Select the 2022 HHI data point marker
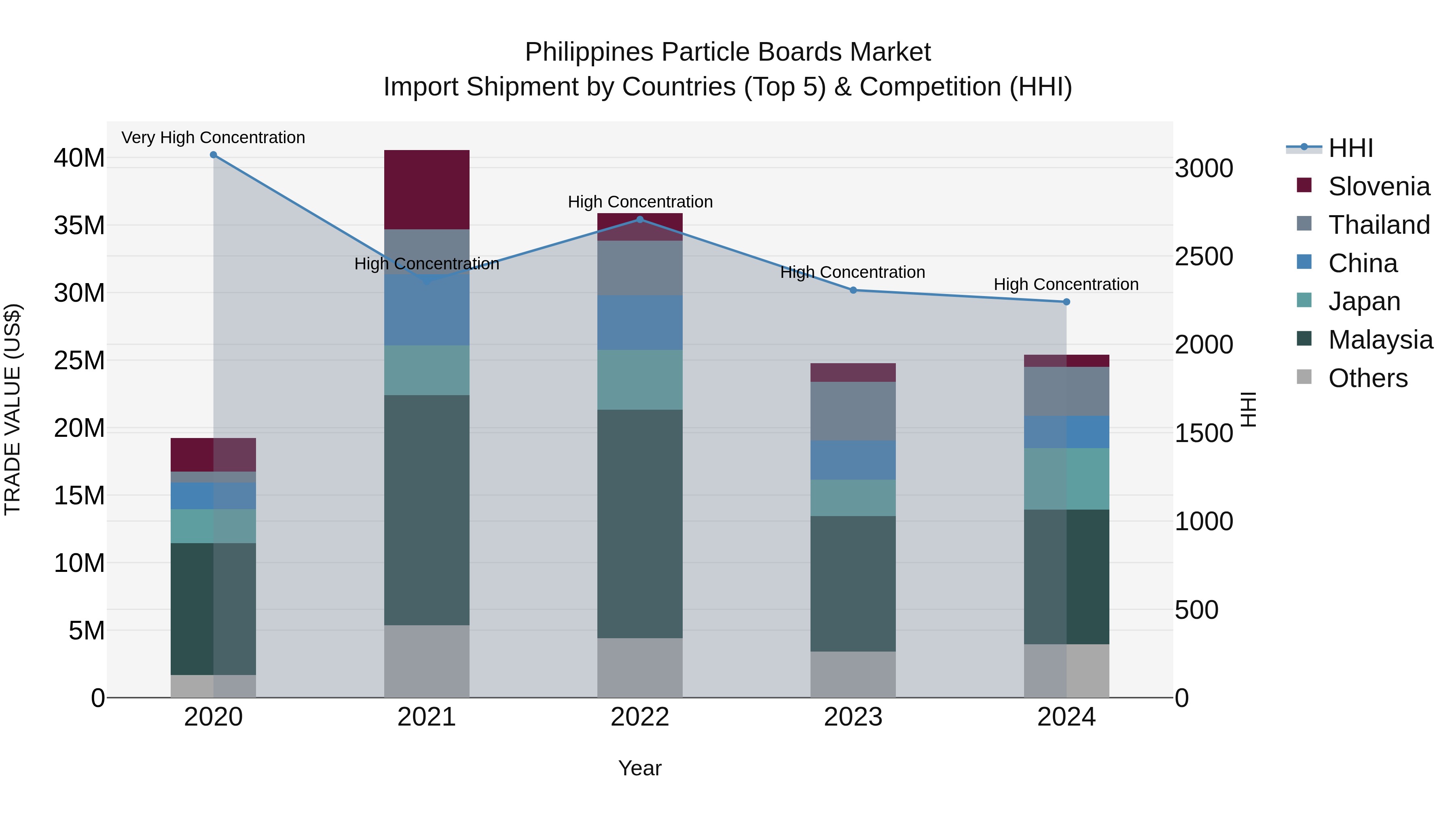The image size is (1456, 819). pos(640,219)
